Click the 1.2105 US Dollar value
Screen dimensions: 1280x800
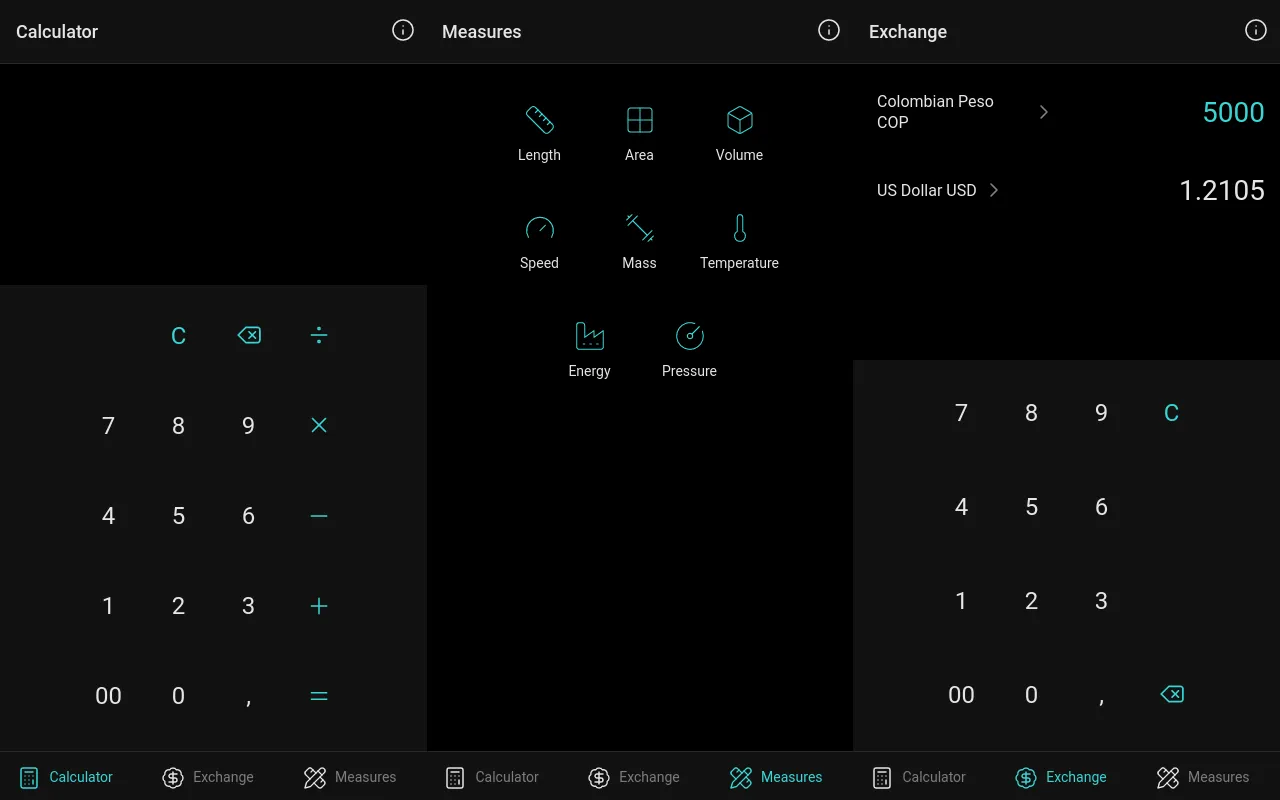[x=1221, y=190]
